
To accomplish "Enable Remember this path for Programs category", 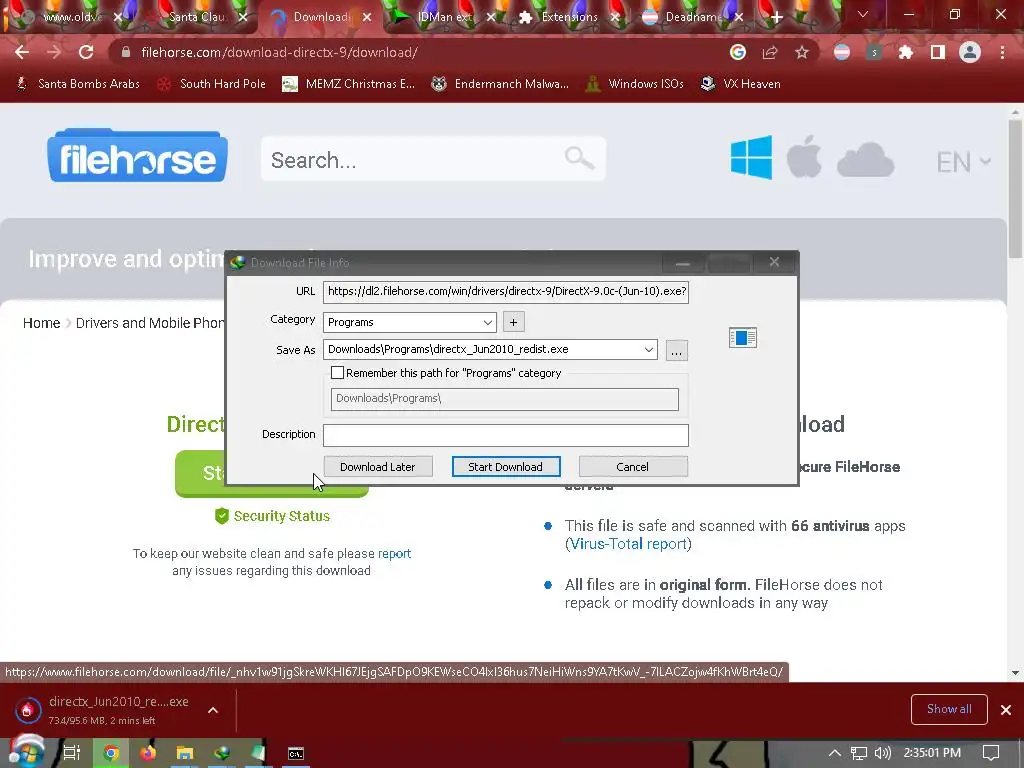I will pyautogui.click(x=338, y=373).
